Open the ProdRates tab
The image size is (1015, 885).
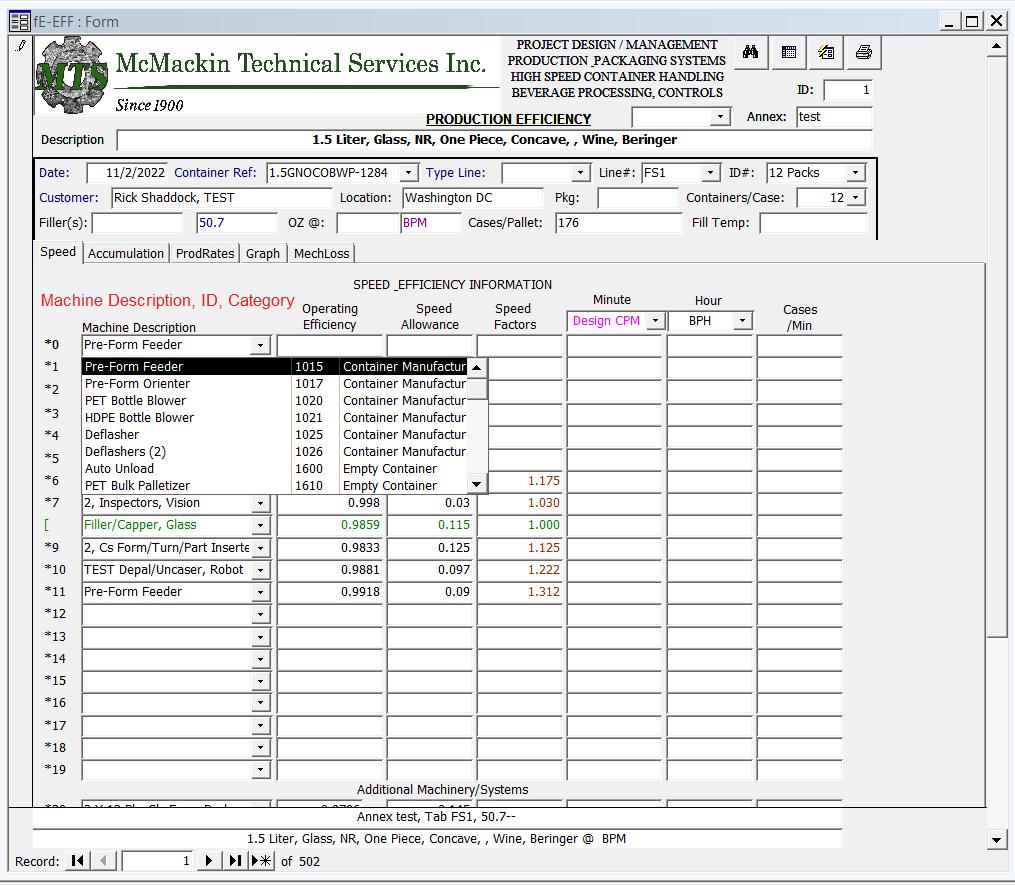[205, 254]
